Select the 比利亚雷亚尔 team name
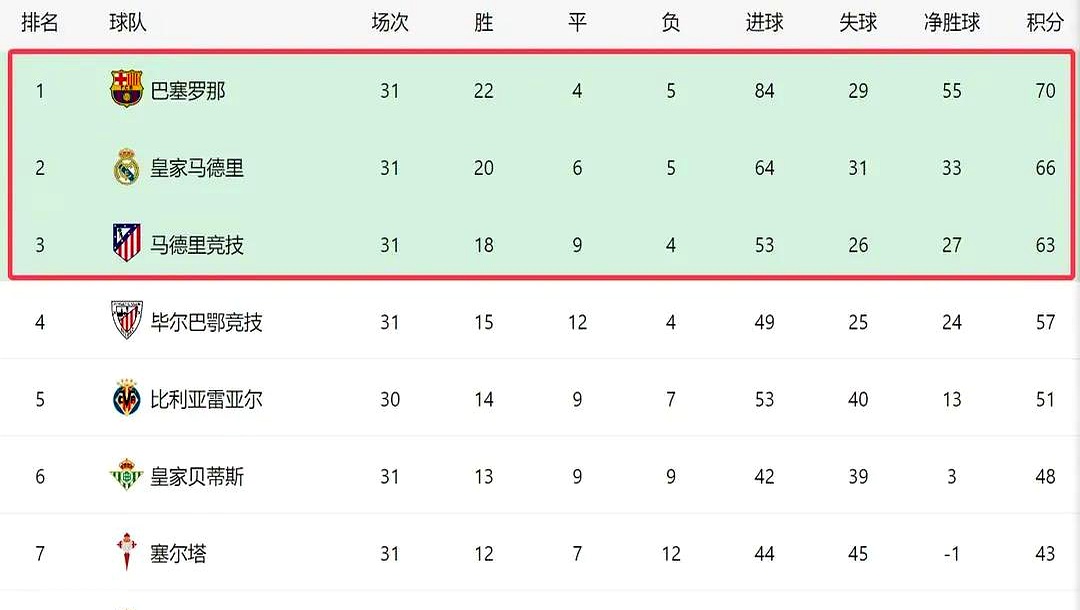The width and height of the screenshot is (1080, 610). tap(206, 399)
